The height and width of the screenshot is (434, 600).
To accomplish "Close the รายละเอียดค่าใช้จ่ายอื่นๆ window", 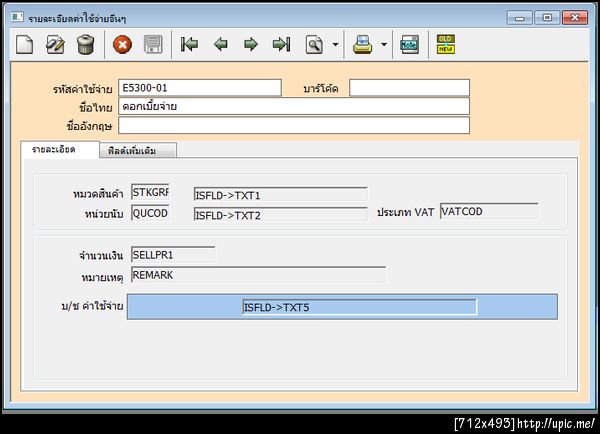I will tap(575, 18).
